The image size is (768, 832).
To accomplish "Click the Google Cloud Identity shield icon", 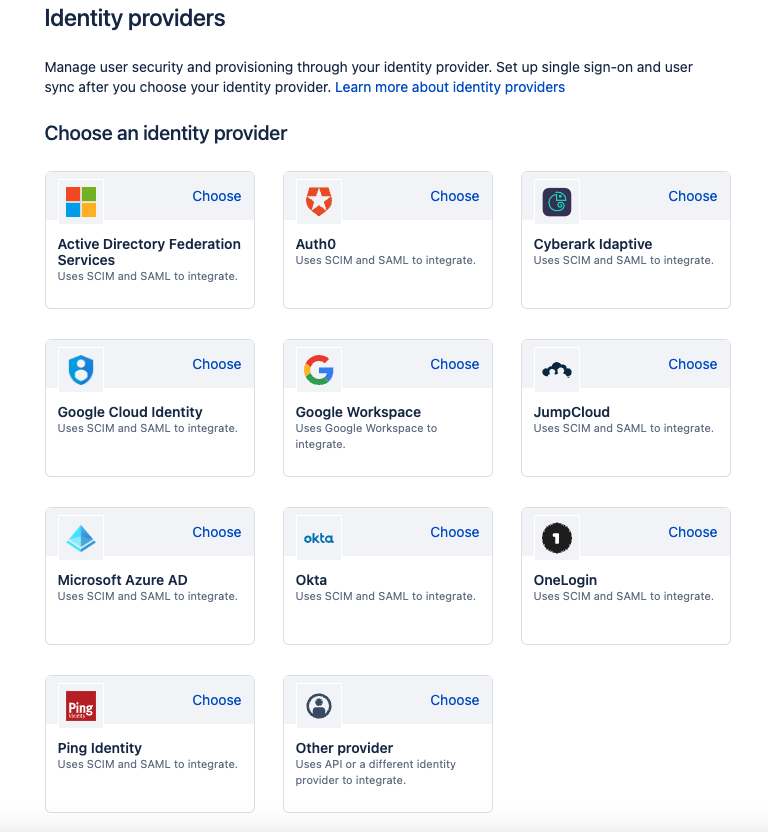I will coord(80,370).
